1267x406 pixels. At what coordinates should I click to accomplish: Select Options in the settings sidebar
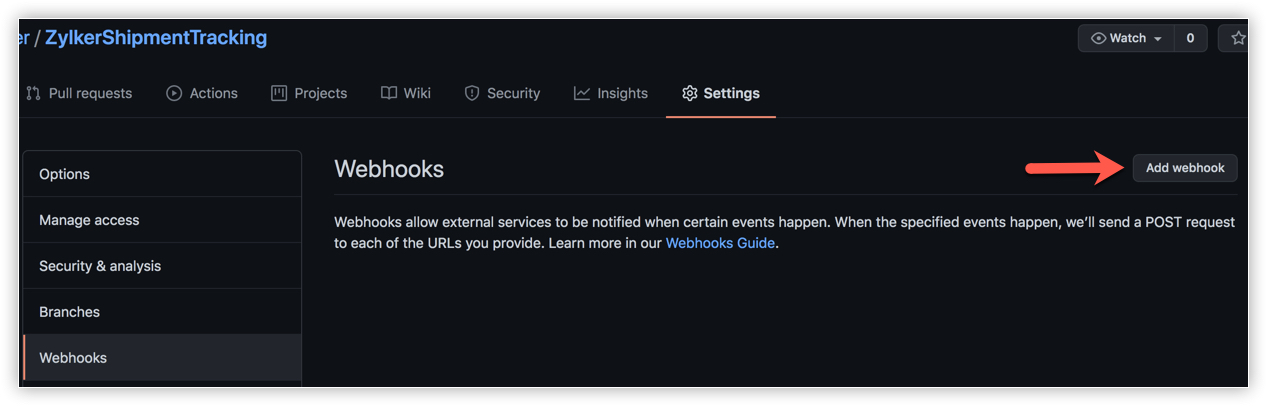click(x=64, y=174)
